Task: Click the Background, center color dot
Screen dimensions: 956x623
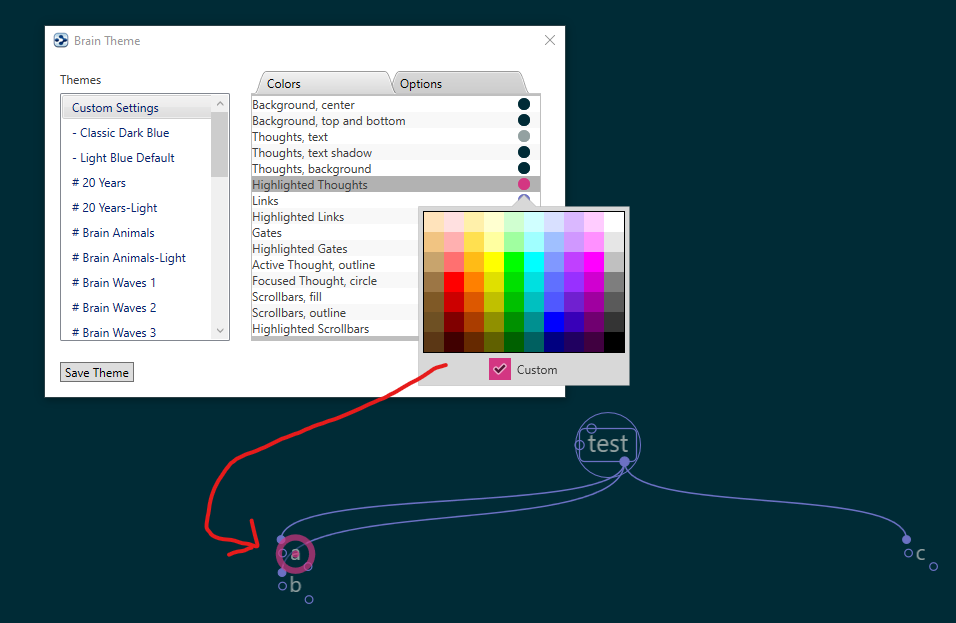Action: (x=524, y=105)
